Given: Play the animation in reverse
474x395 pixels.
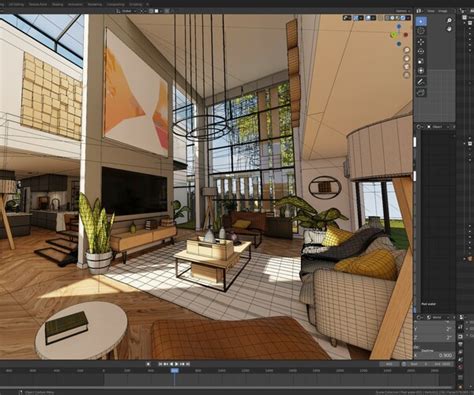Looking at the screenshot, I should [171, 364].
